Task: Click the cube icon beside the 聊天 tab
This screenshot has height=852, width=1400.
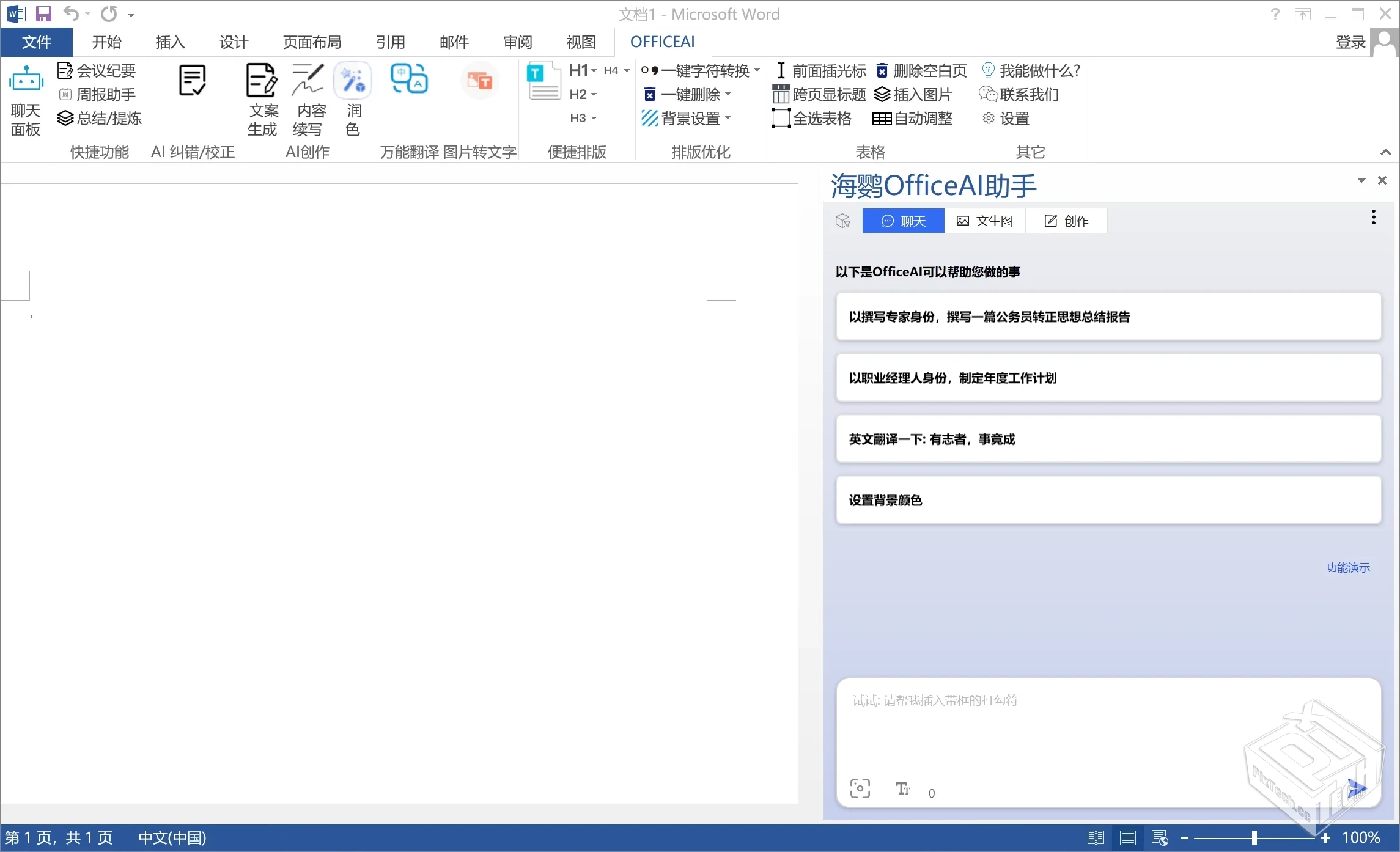Action: tap(843, 221)
